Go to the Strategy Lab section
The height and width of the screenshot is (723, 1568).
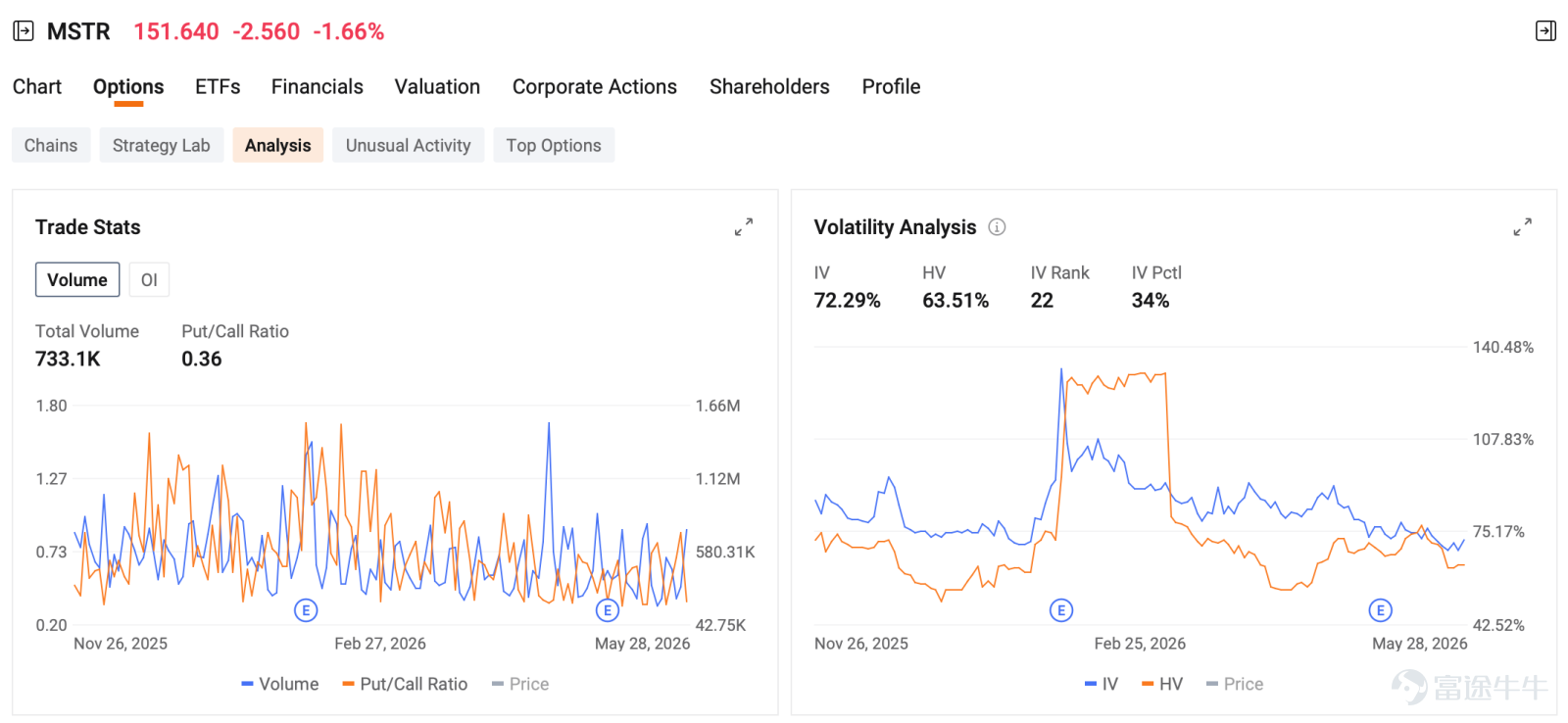(162, 145)
